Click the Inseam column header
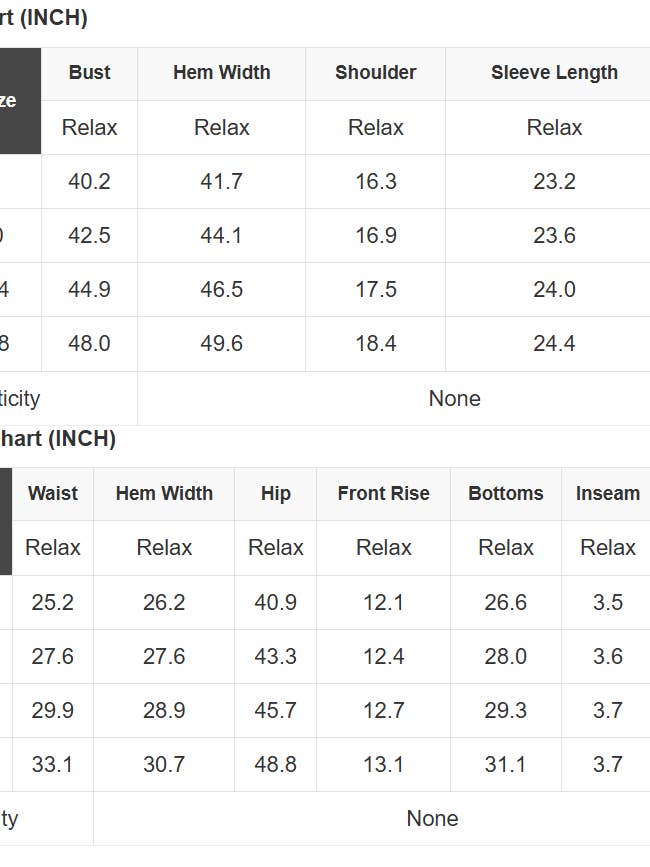This screenshot has width=650, height=867. click(607, 494)
